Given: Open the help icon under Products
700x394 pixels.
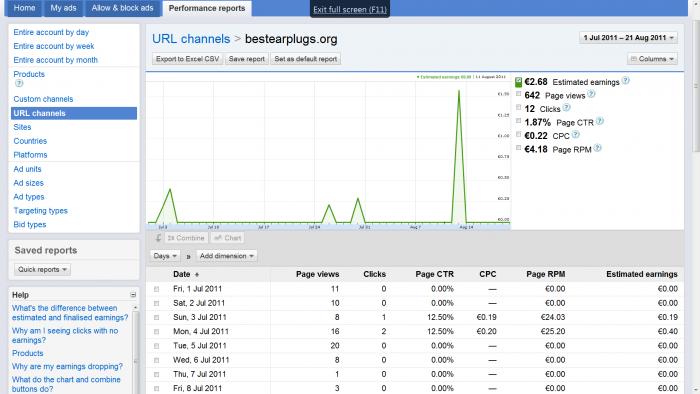Looking at the screenshot, I should coord(19,83).
